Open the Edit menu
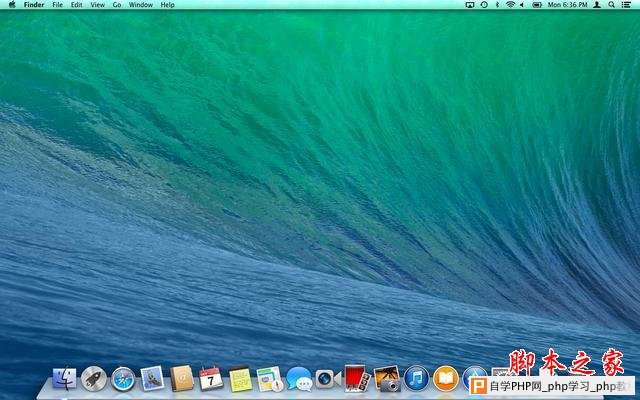The height and width of the screenshot is (400, 640). point(76,5)
